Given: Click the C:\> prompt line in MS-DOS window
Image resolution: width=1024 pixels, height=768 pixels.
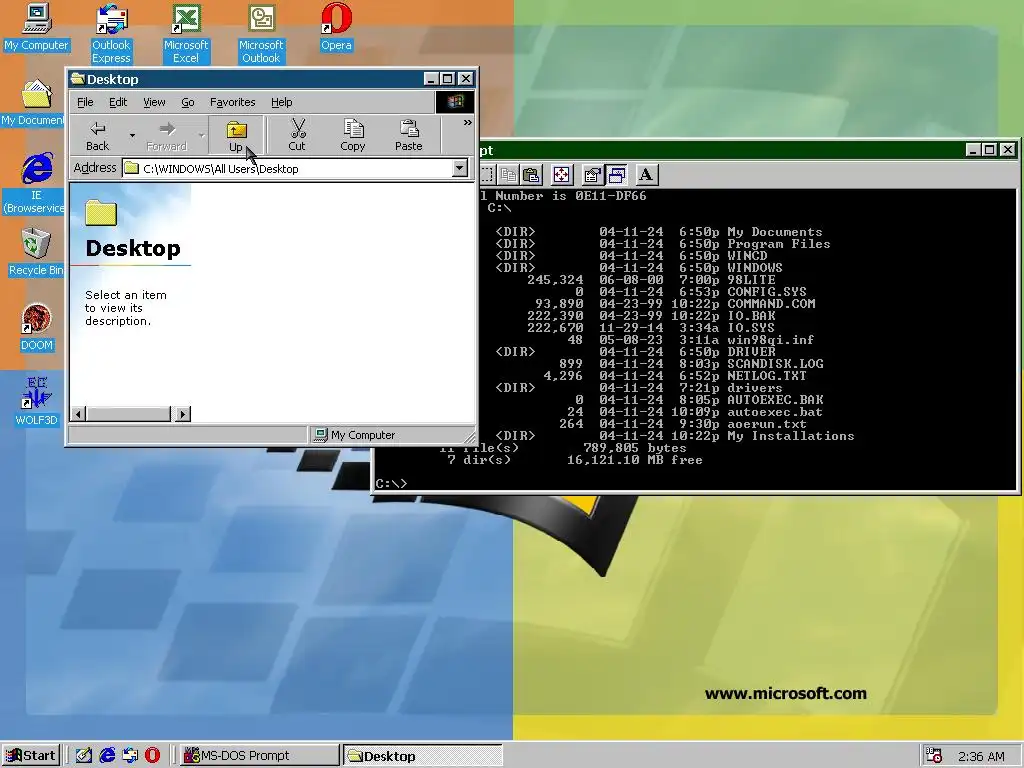Looking at the screenshot, I should tap(392, 484).
